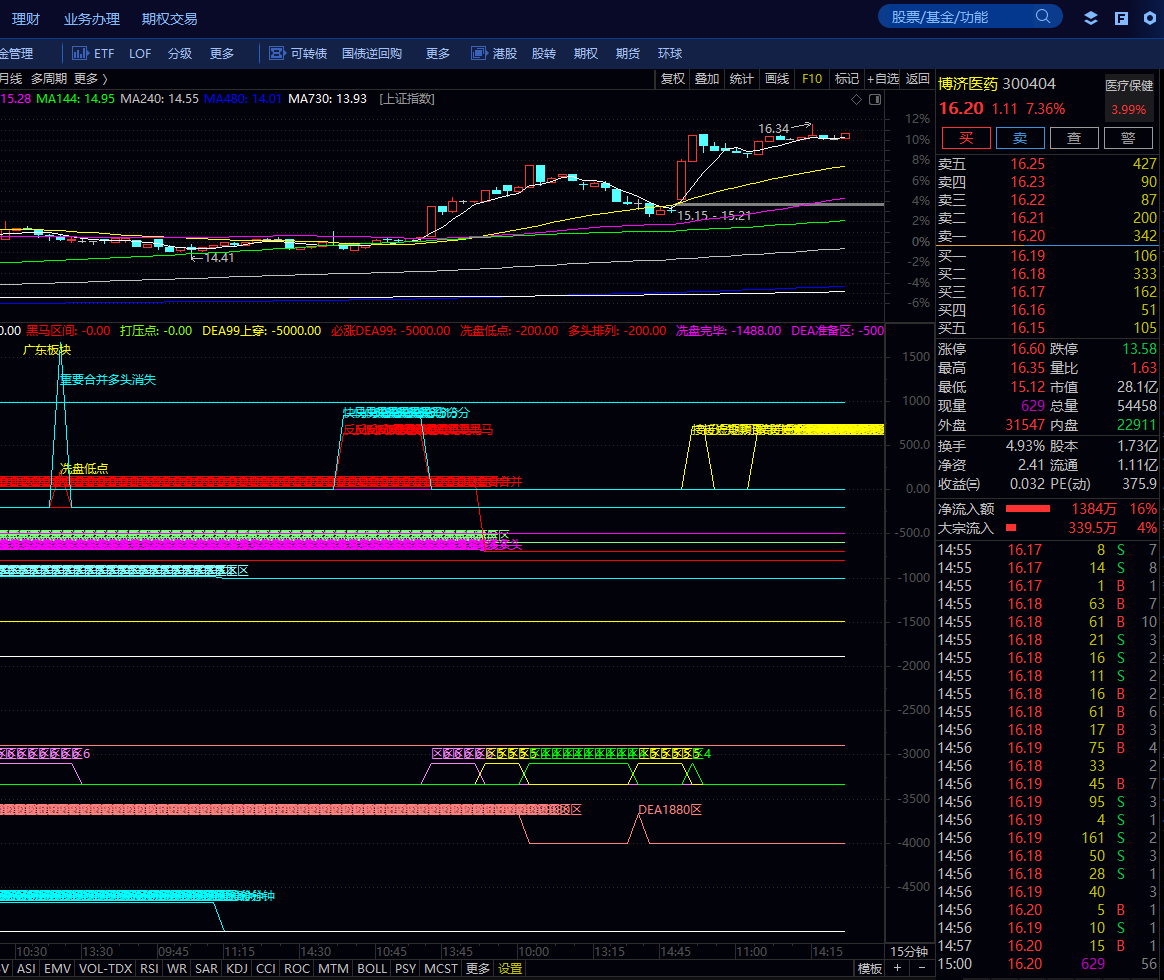Image resolution: width=1164 pixels, height=980 pixels.
Task: Select the VOL-TDX indicator tab
Action: [x=105, y=968]
